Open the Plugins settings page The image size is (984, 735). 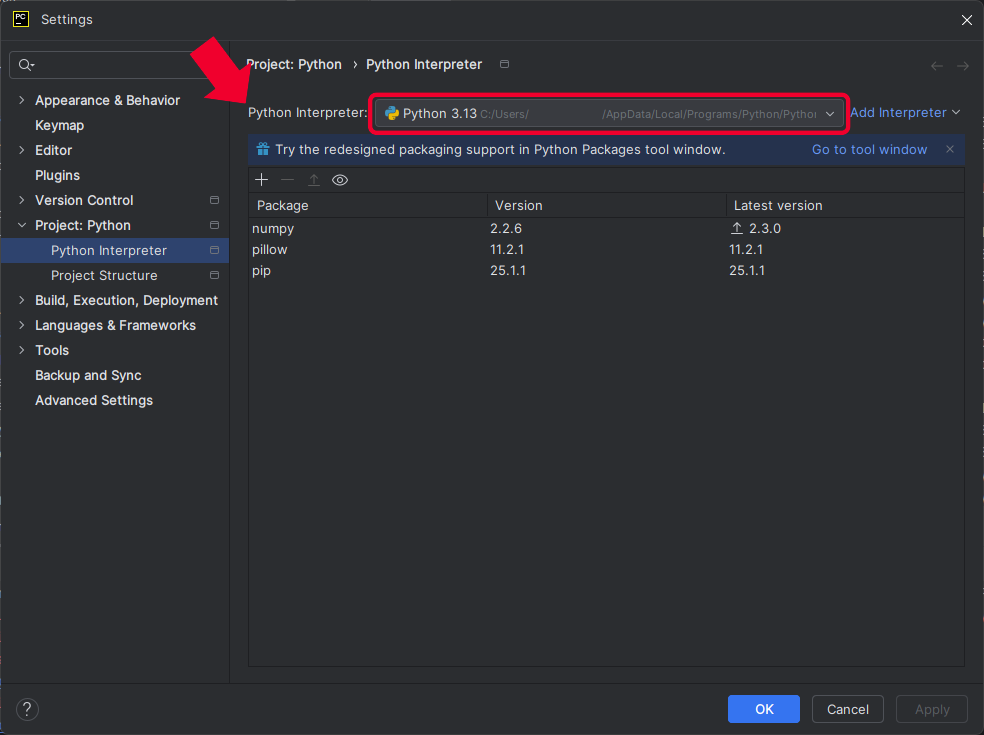click(x=57, y=176)
